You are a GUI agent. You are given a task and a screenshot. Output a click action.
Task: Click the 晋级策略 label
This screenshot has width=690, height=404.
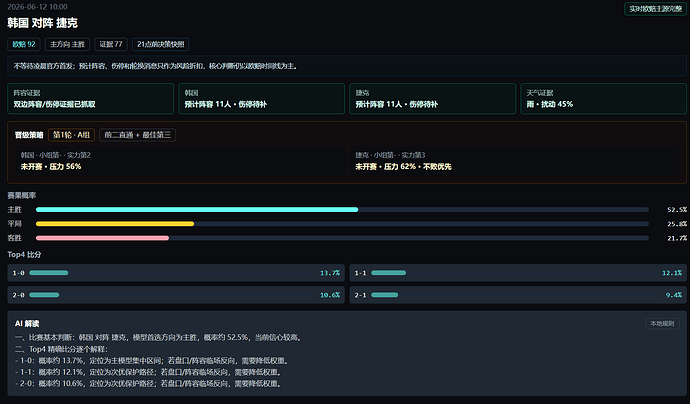coord(29,135)
